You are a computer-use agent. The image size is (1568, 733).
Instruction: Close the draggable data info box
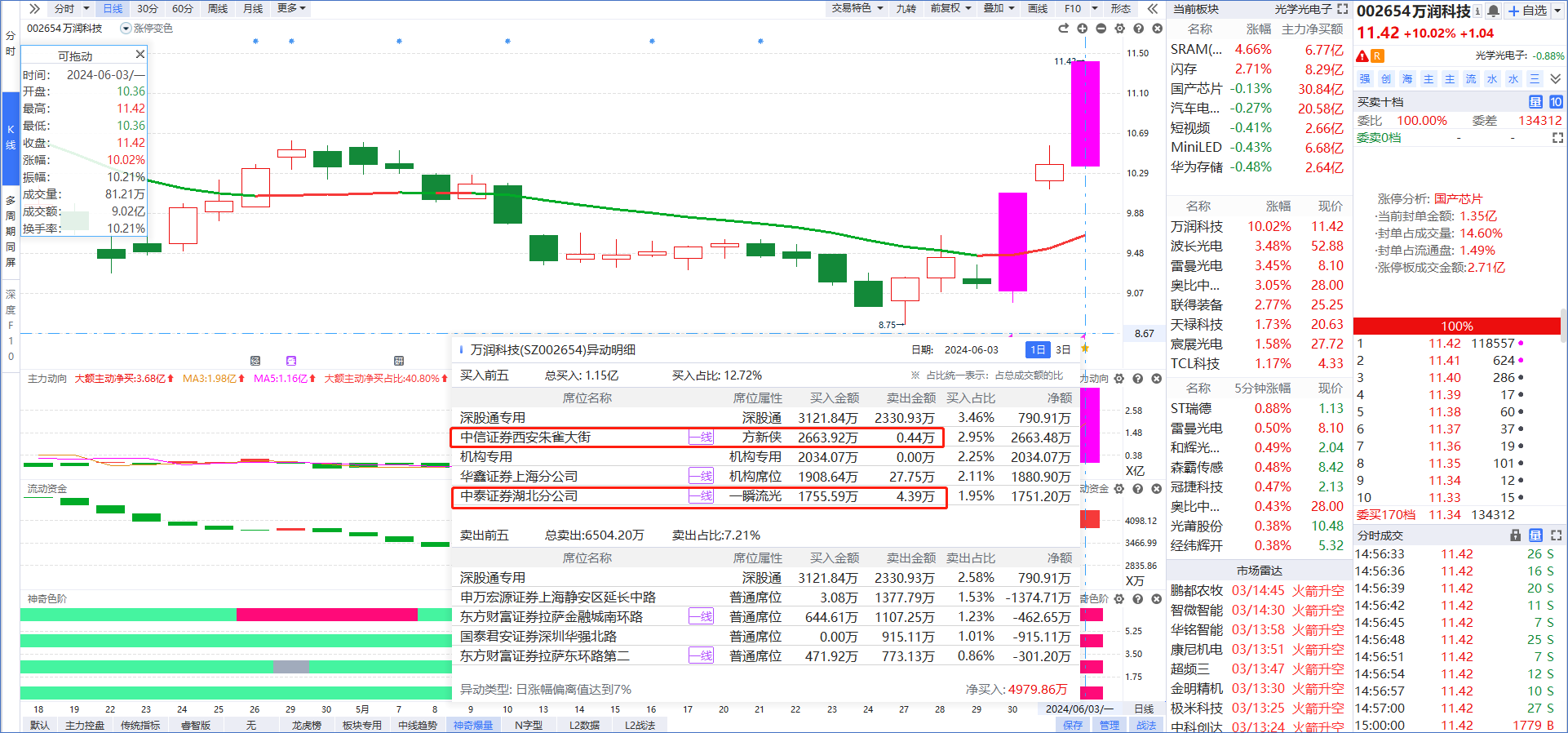140,55
